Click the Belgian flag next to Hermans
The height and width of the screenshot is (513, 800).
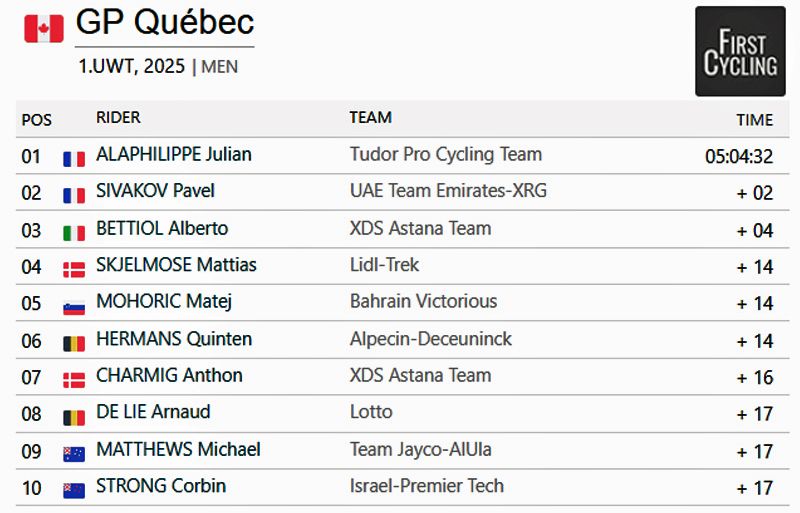tap(74, 342)
